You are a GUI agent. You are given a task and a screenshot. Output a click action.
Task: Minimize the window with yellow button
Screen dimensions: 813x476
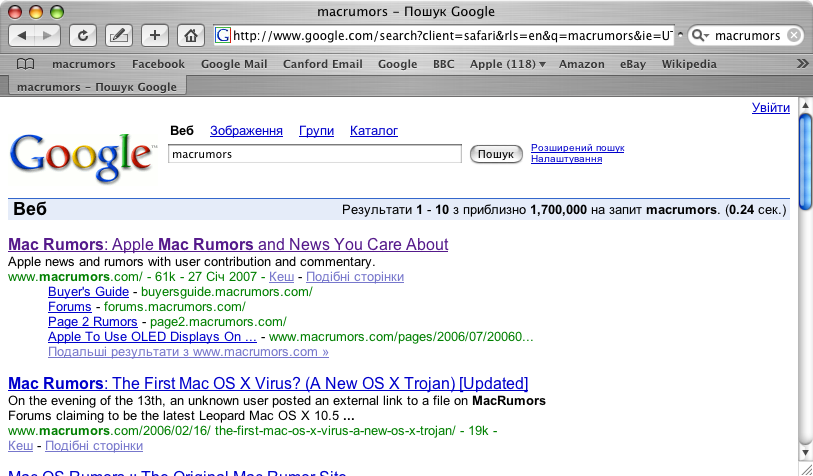(x=36, y=11)
